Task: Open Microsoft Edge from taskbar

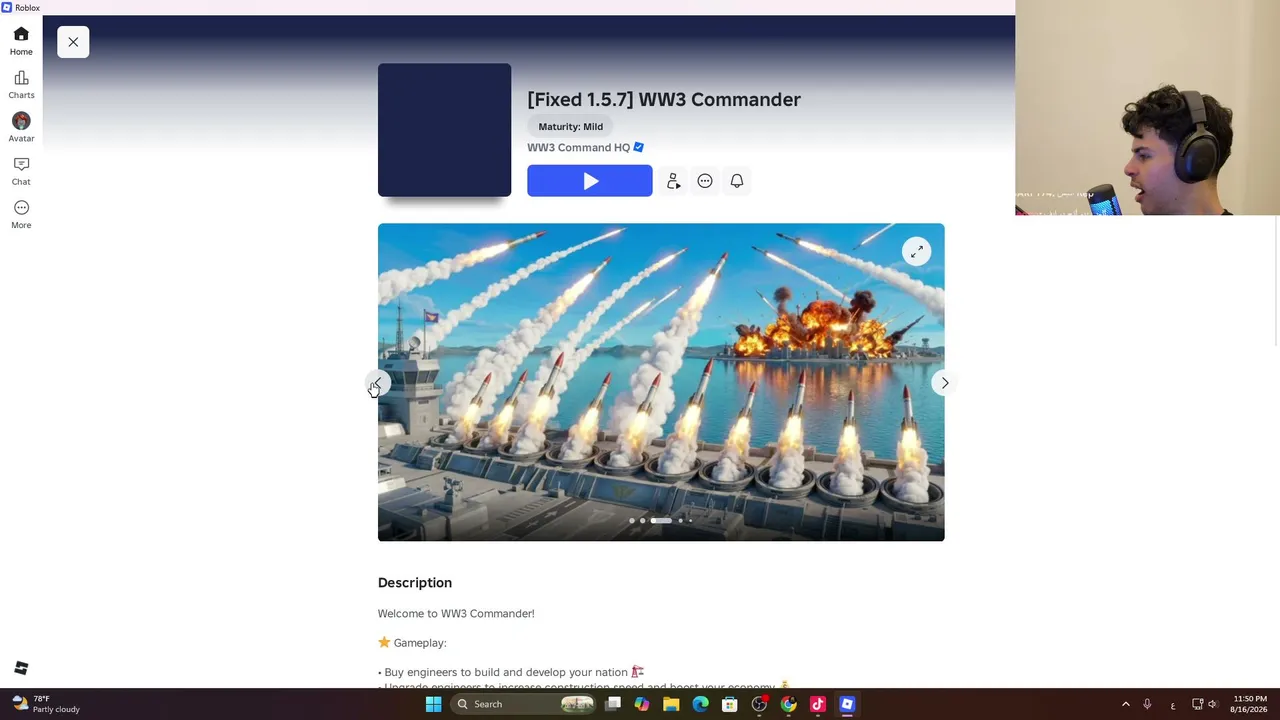Action: coord(701,704)
